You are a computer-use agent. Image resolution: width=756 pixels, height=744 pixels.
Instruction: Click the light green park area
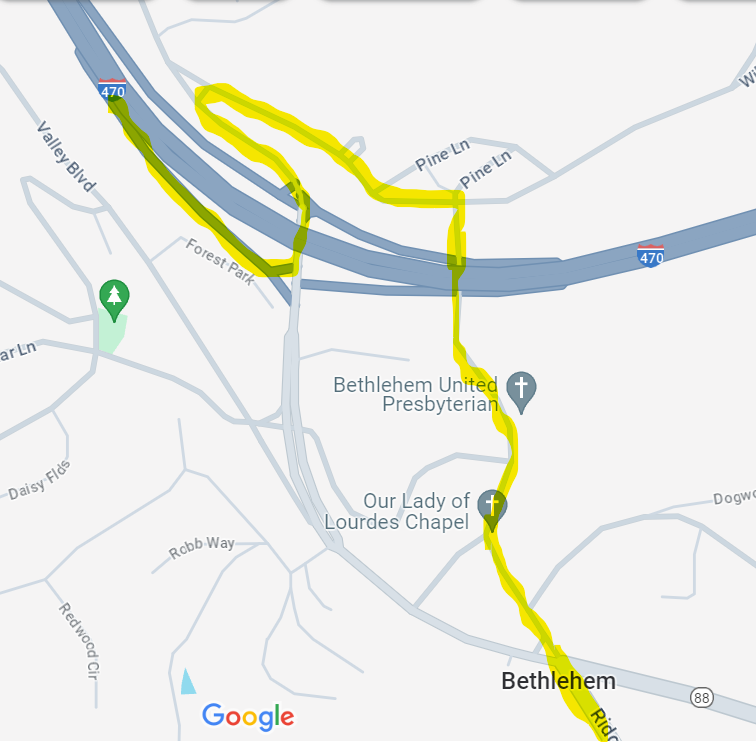click(x=111, y=334)
